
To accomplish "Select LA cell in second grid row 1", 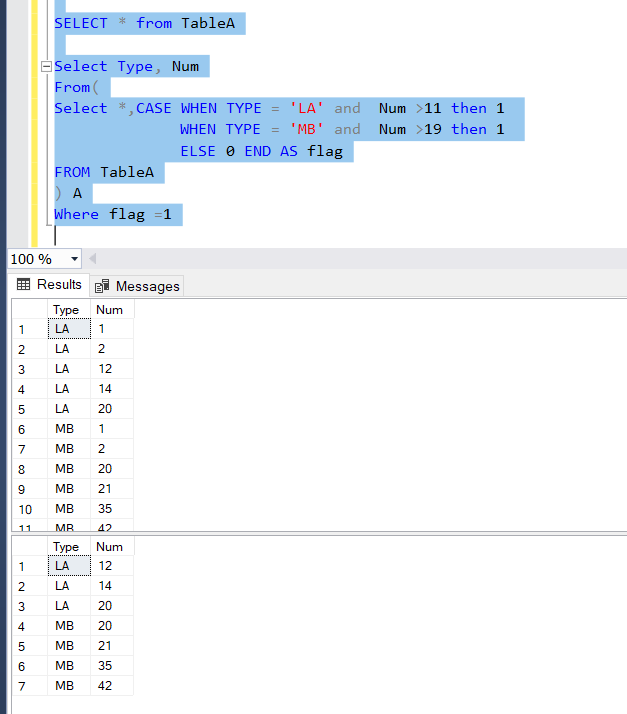I will pos(69,566).
